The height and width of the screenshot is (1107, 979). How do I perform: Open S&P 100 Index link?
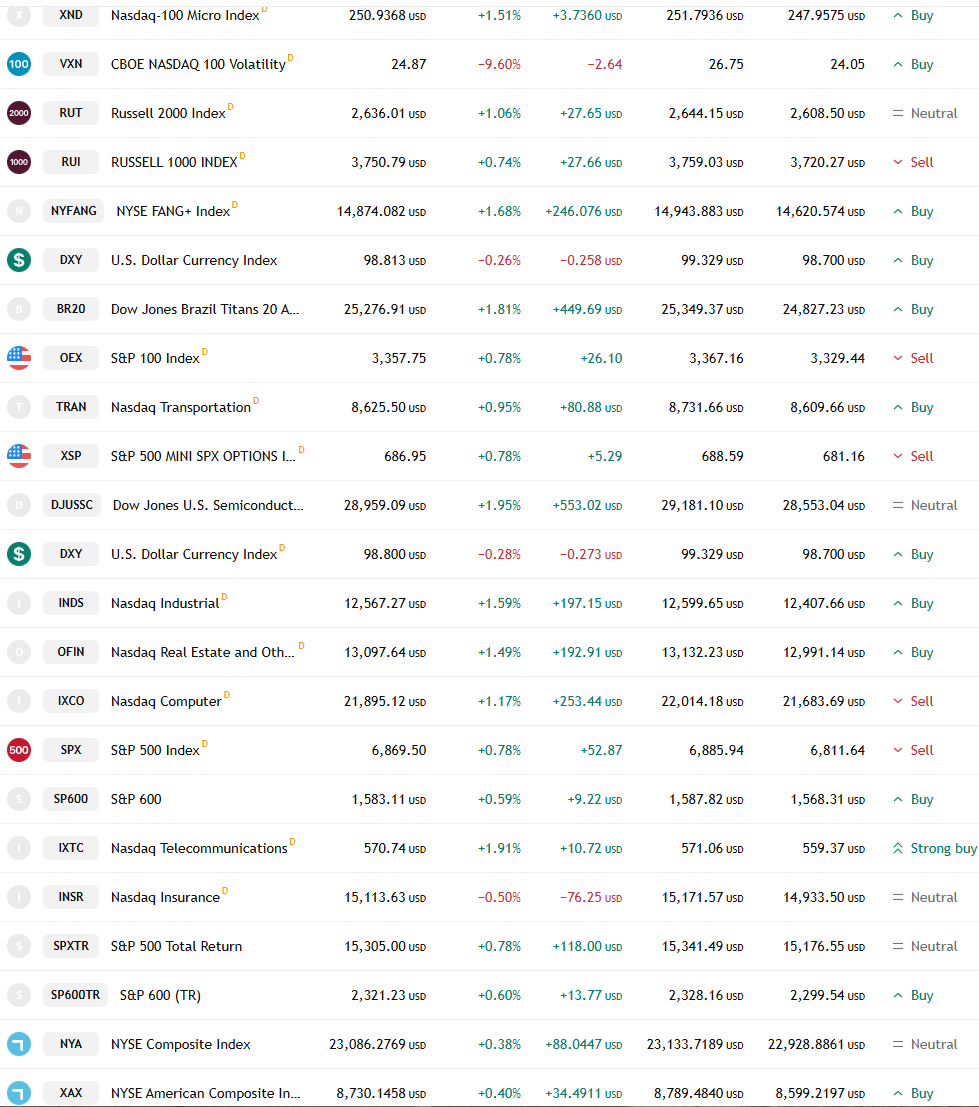[x=155, y=358]
